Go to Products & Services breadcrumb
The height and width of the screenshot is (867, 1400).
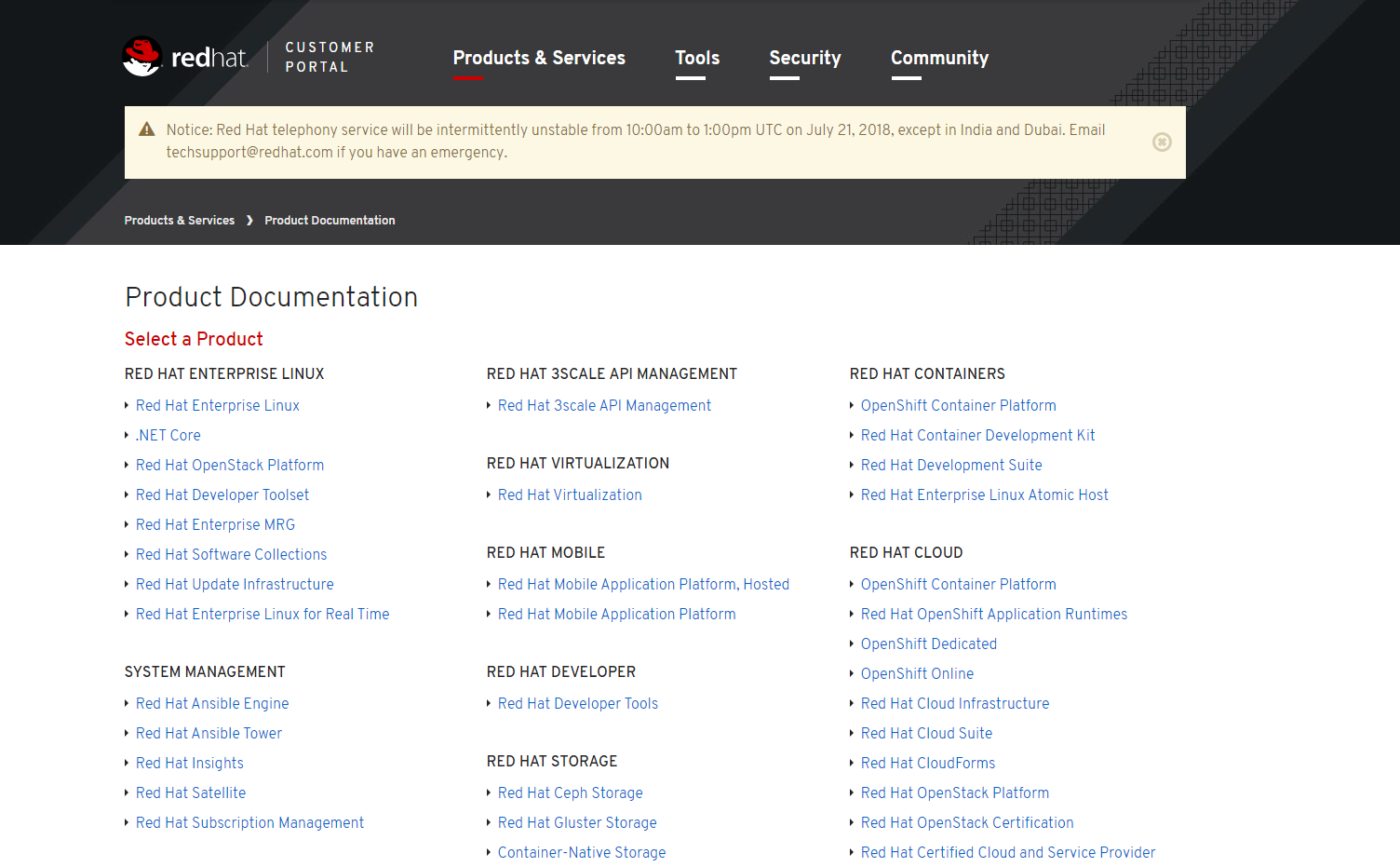(x=180, y=221)
